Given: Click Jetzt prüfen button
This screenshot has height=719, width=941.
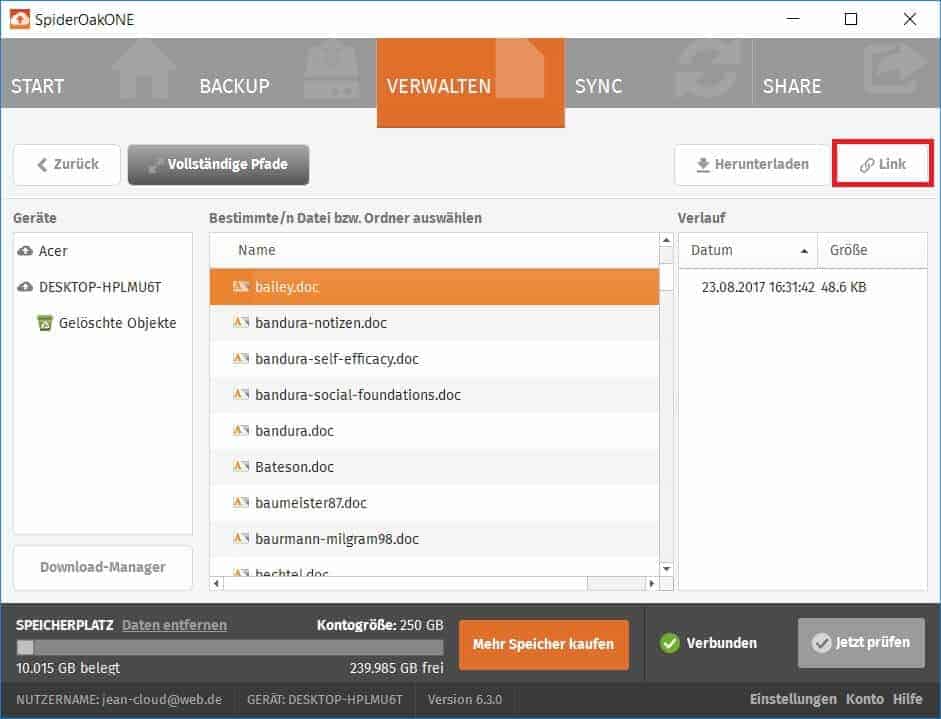Looking at the screenshot, I should point(861,643).
